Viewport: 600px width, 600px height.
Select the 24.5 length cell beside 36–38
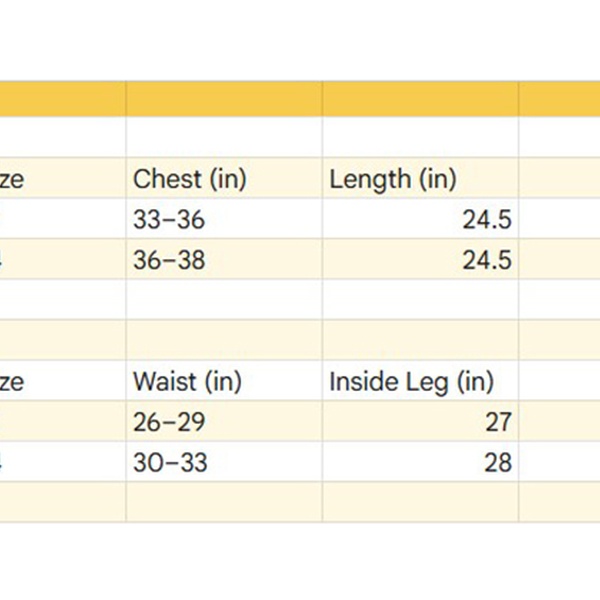(x=420, y=260)
